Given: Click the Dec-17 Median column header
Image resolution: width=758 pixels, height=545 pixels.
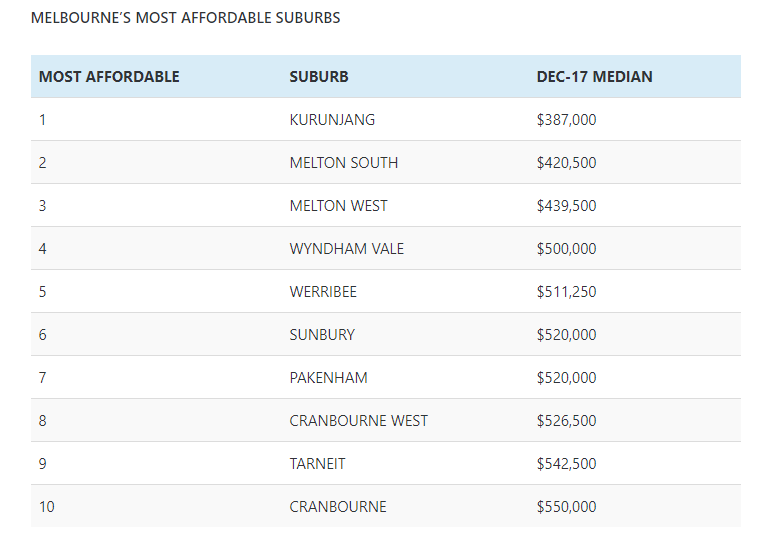Looking at the screenshot, I should [x=594, y=77].
